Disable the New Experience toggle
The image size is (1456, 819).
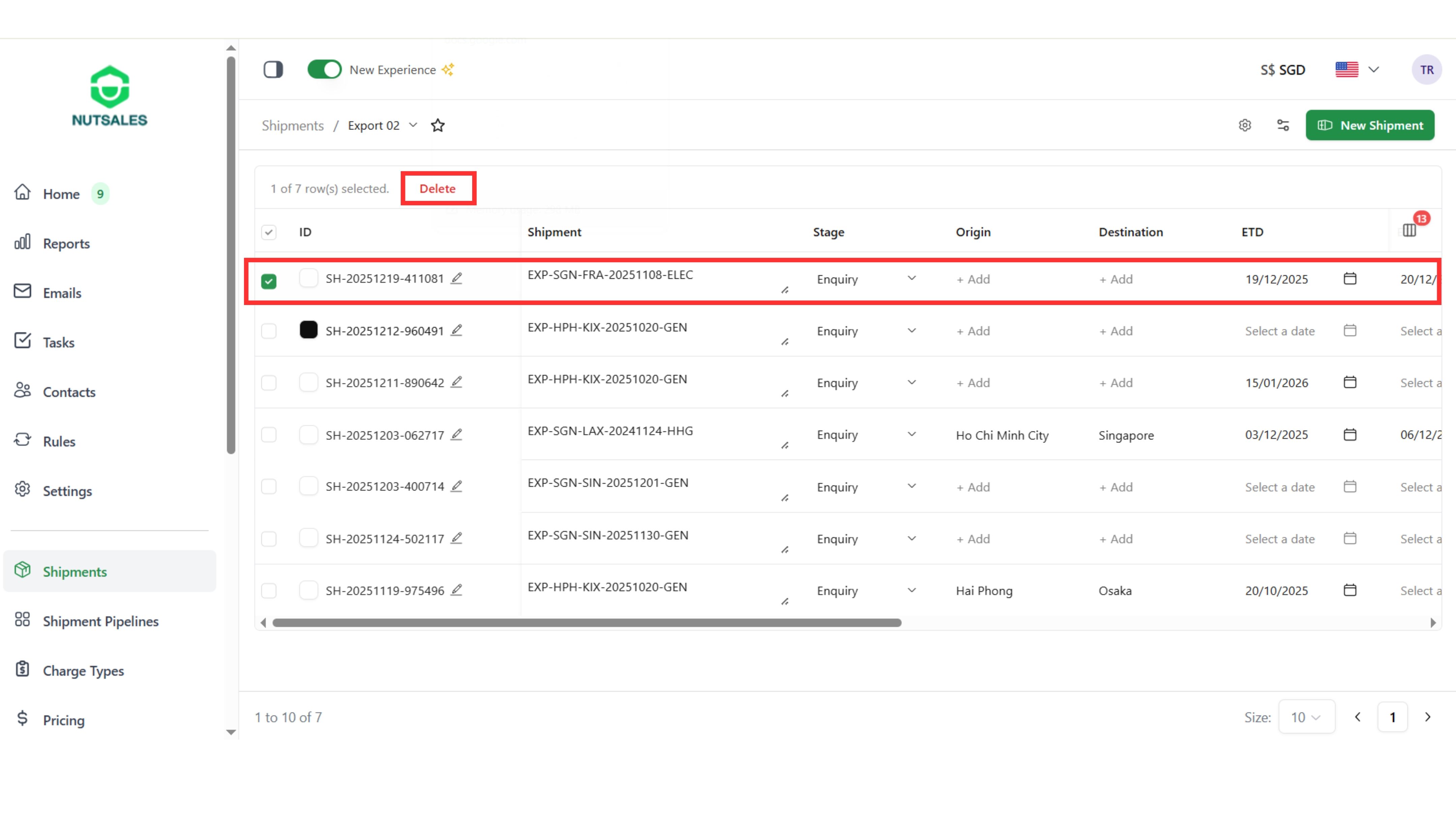pos(325,69)
